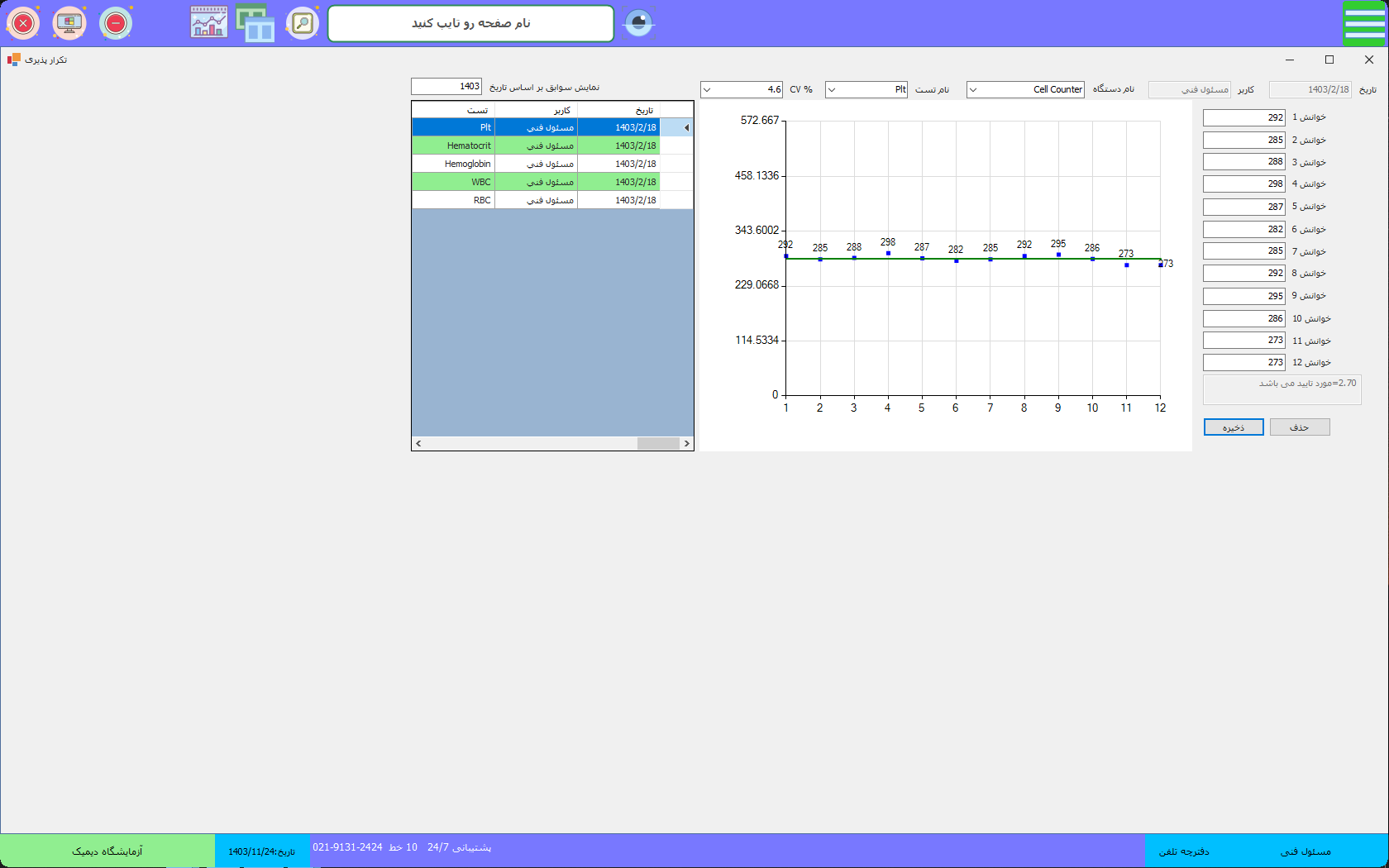Click the magnifier search icon
Viewport: 1389px width, 868px height.
(x=303, y=24)
